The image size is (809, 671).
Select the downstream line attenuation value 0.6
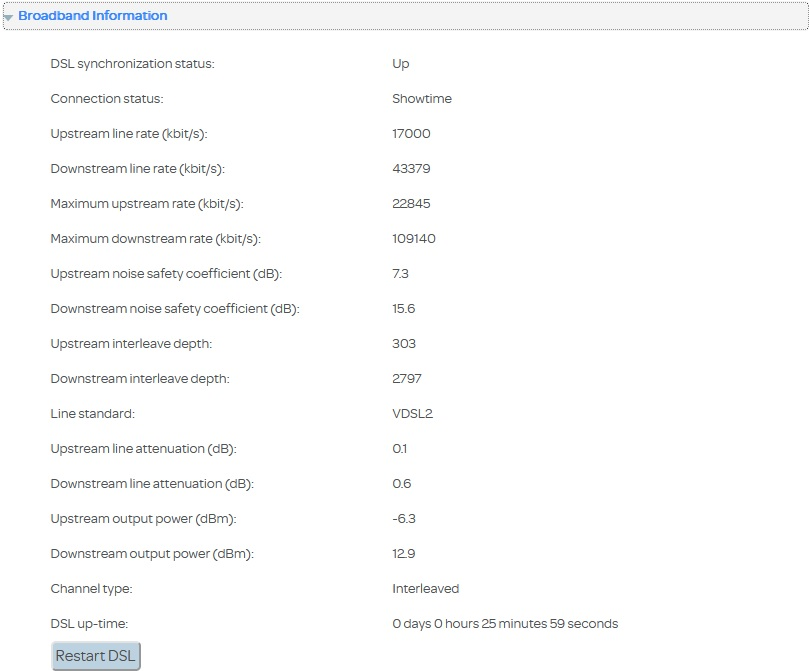[x=401, y=484]
